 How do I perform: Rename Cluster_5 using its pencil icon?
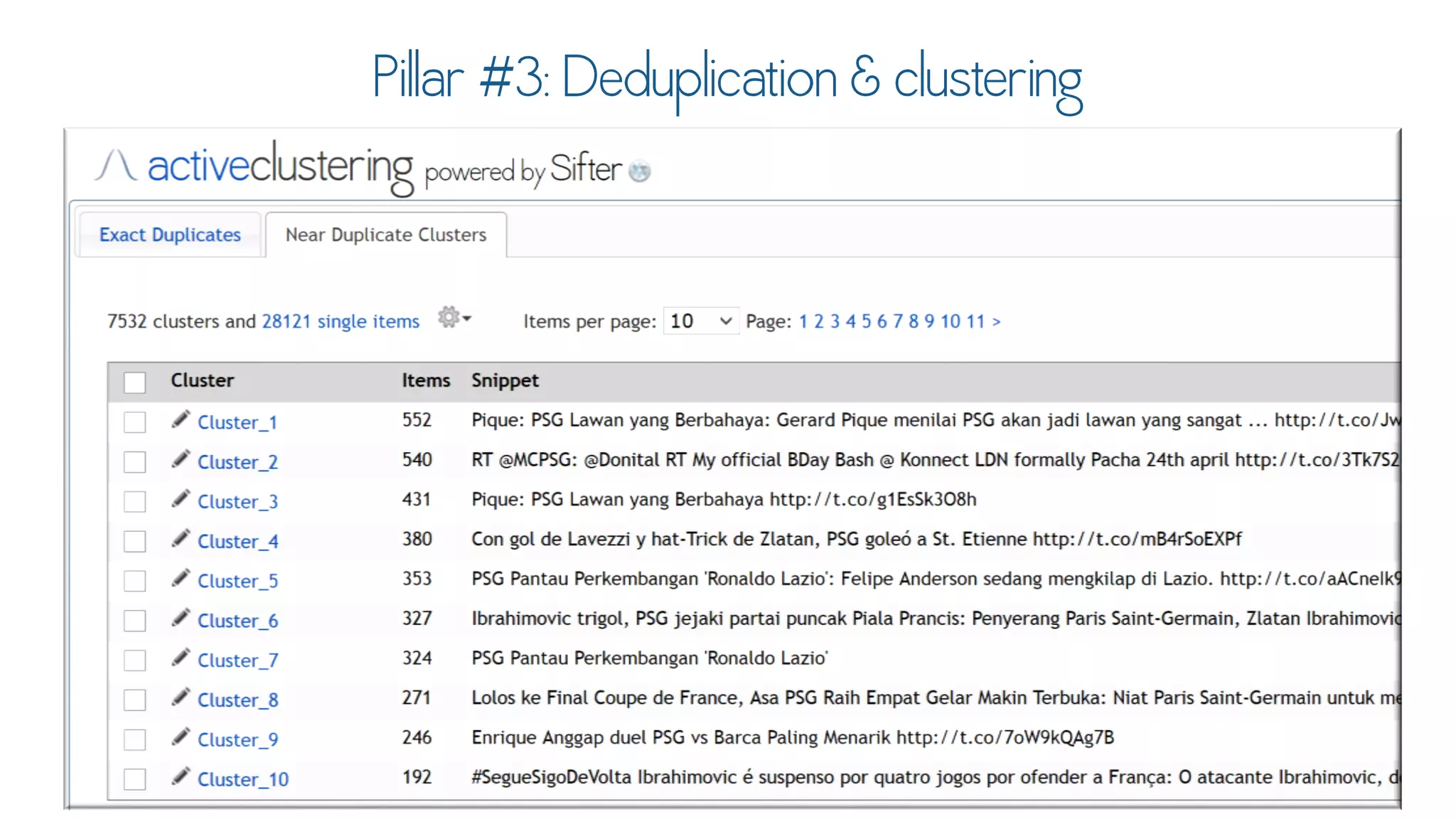pos(181,579)
